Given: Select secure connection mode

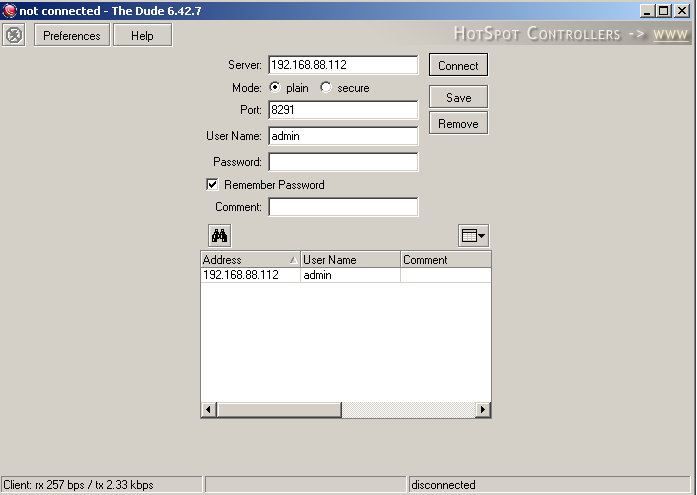Looking at the screenshot, I should pos(326,88).
